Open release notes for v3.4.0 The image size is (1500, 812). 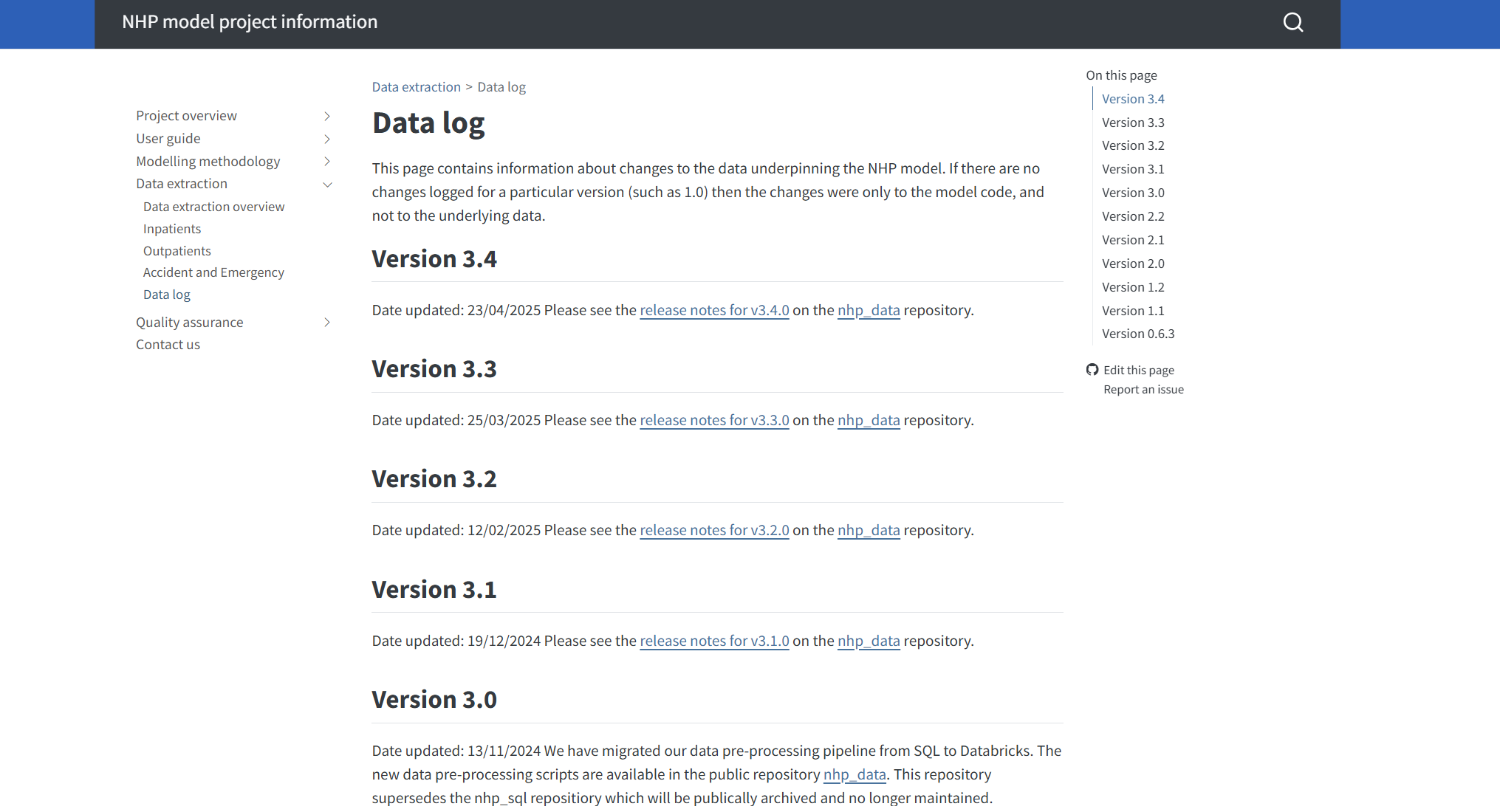point(714,310)
